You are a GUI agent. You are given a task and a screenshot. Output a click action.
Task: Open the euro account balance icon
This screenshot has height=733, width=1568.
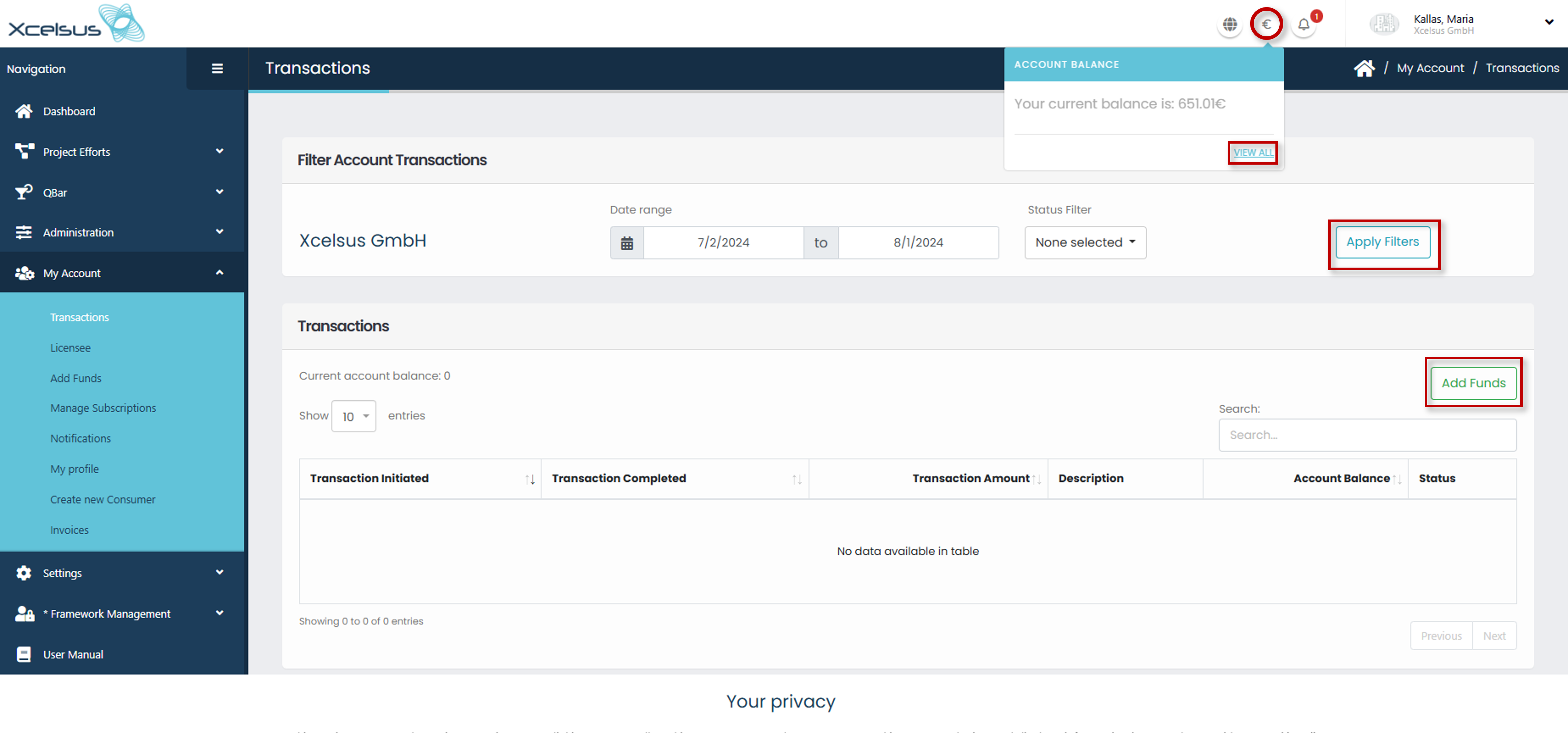click(1266, 24)
